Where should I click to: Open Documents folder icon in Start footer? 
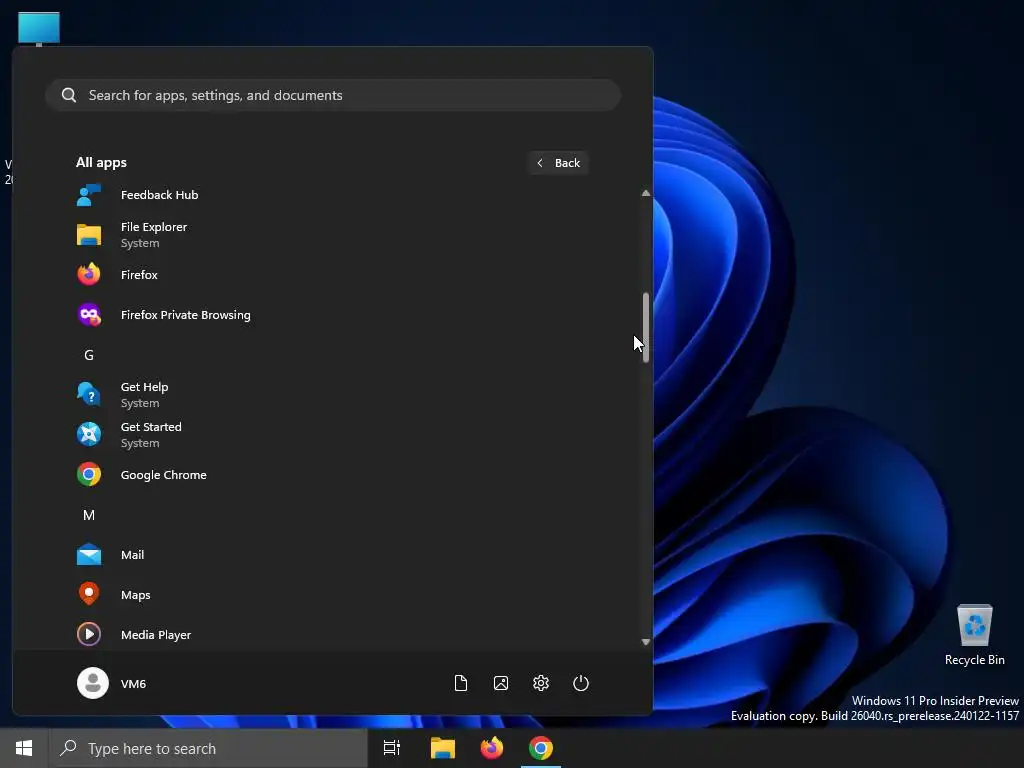click(461, 683)
